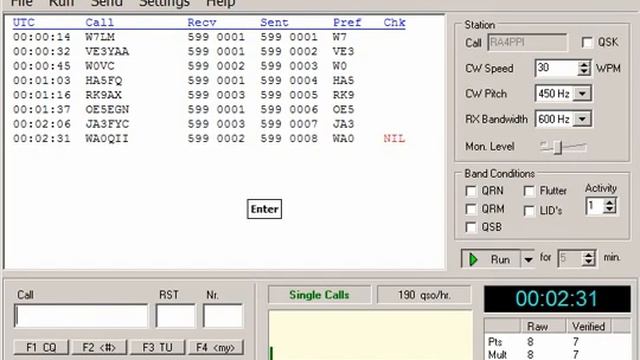The width and height of the screenshot is (640, 360).
Task: Click the Single Calls mode label
Action: click(319, 295)
